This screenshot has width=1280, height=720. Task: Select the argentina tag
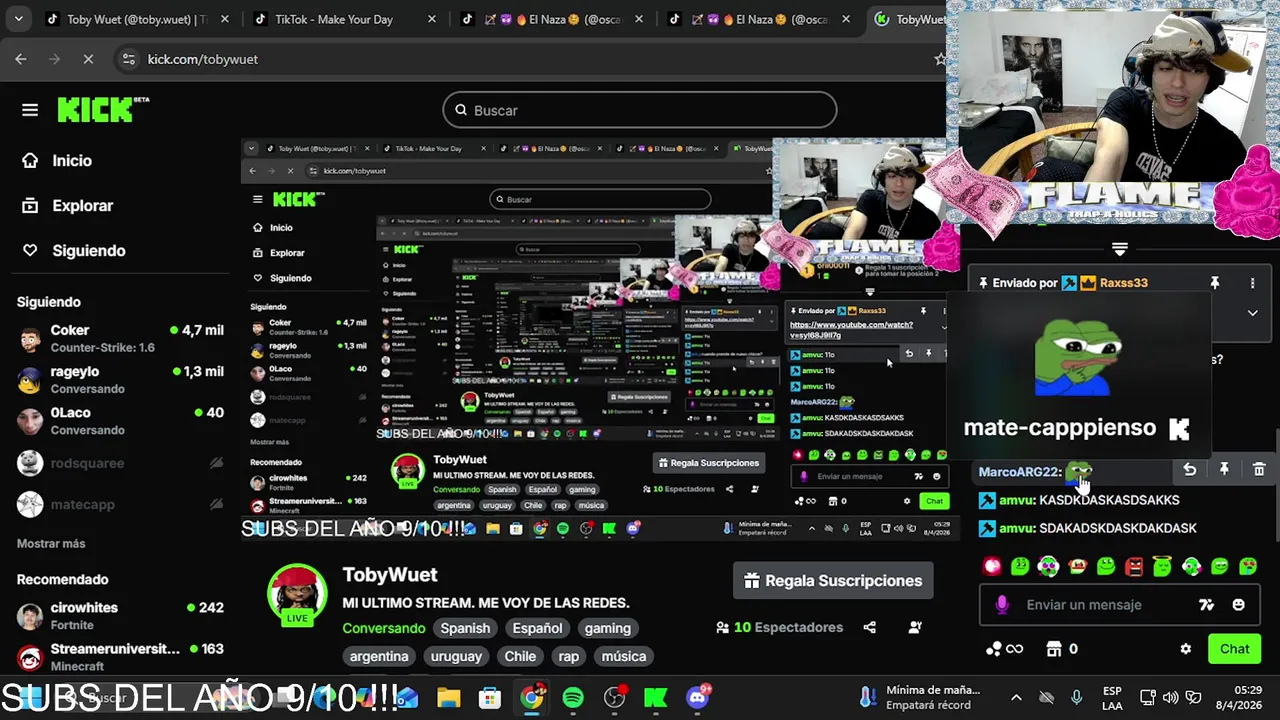click(x=379, y=656)
